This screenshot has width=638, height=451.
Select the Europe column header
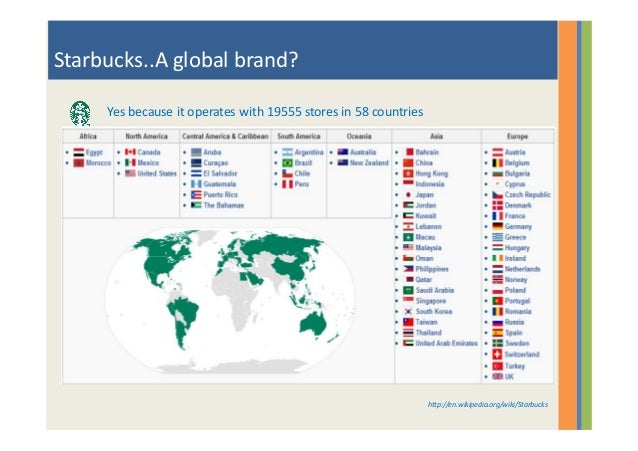[x=517, y=136]
